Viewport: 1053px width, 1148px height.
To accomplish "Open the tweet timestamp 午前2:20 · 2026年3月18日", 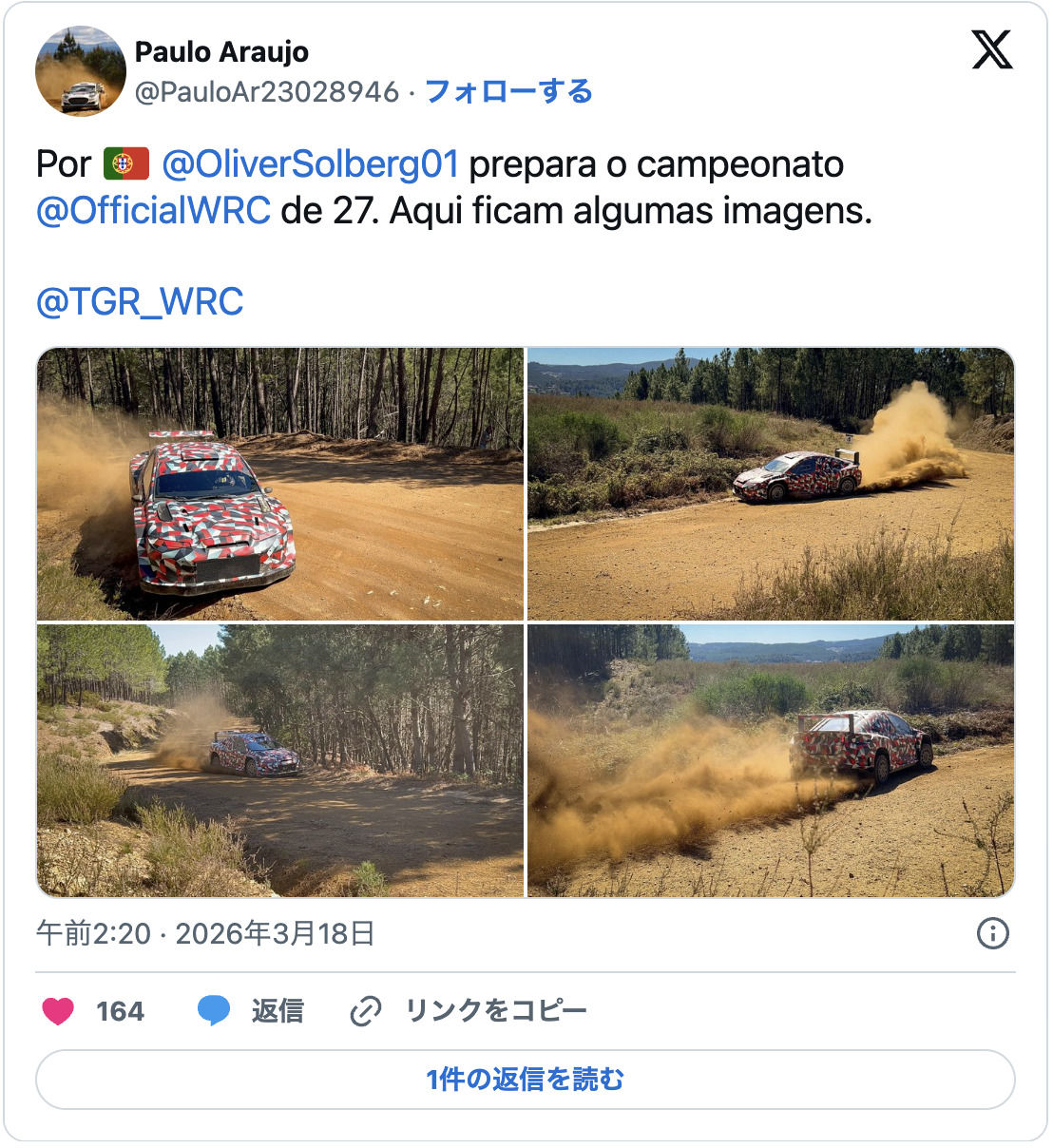I will [x=205, y=933].
